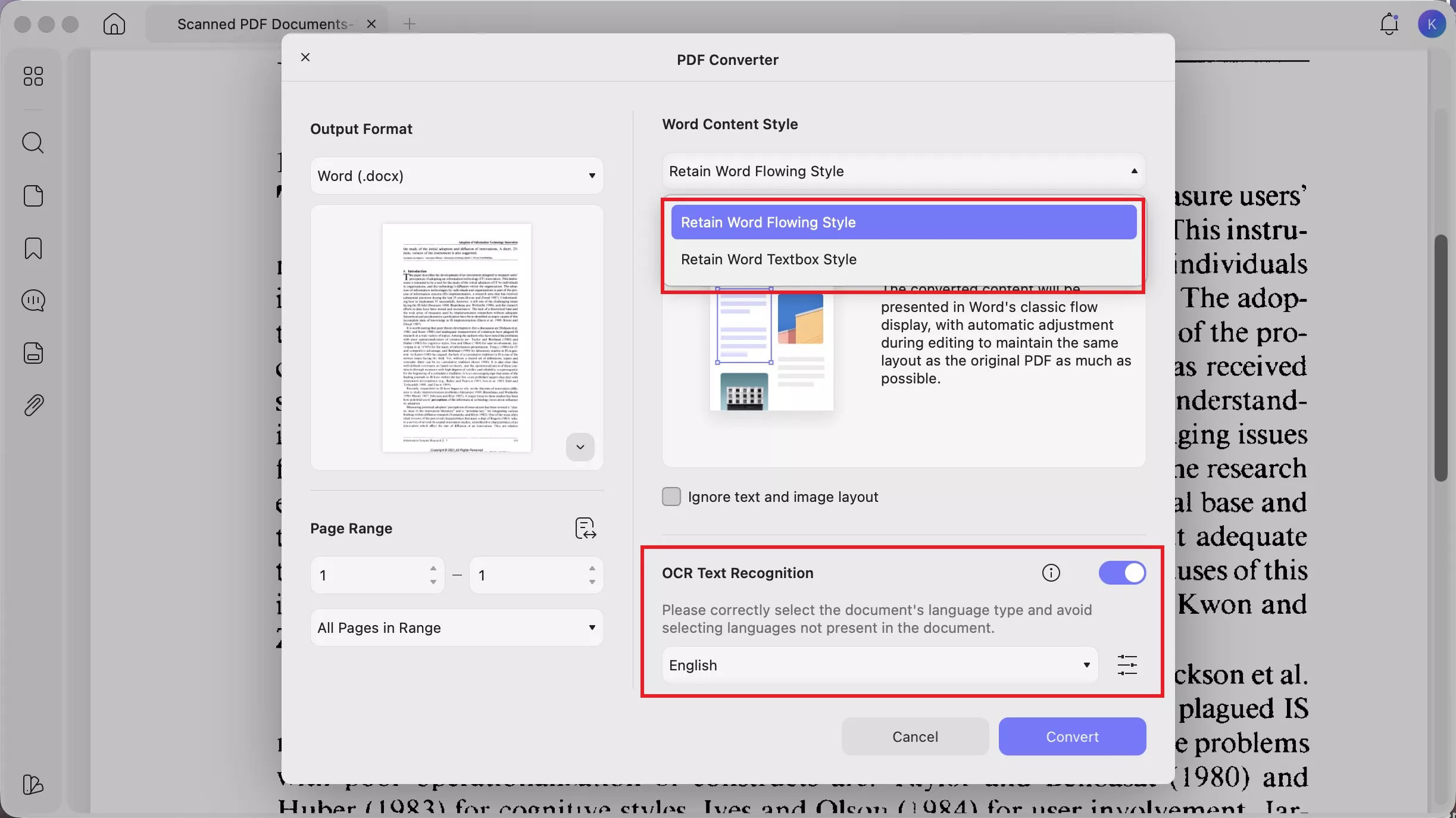Select Retain Word Flowing Style option

[x=904, y=222]
